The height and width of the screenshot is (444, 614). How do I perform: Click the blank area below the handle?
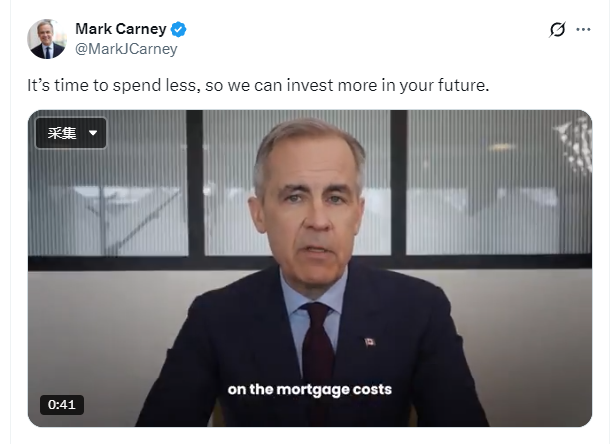313,65
